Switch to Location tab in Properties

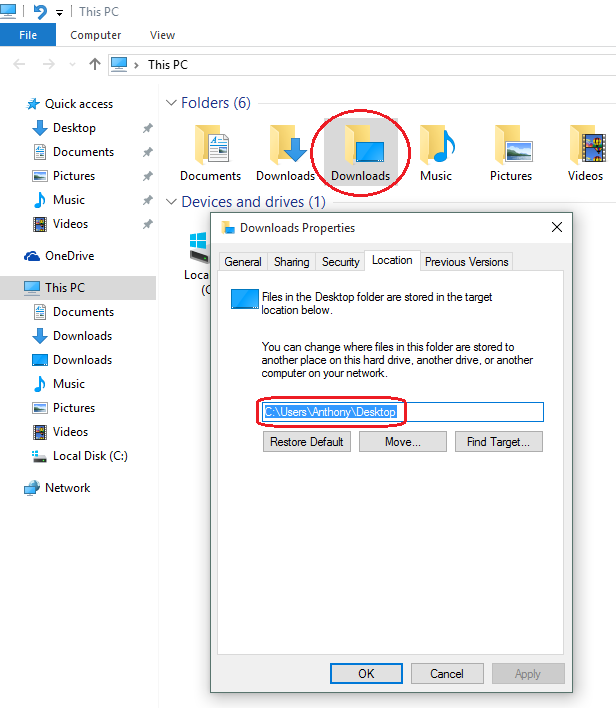tap(392, 261)
